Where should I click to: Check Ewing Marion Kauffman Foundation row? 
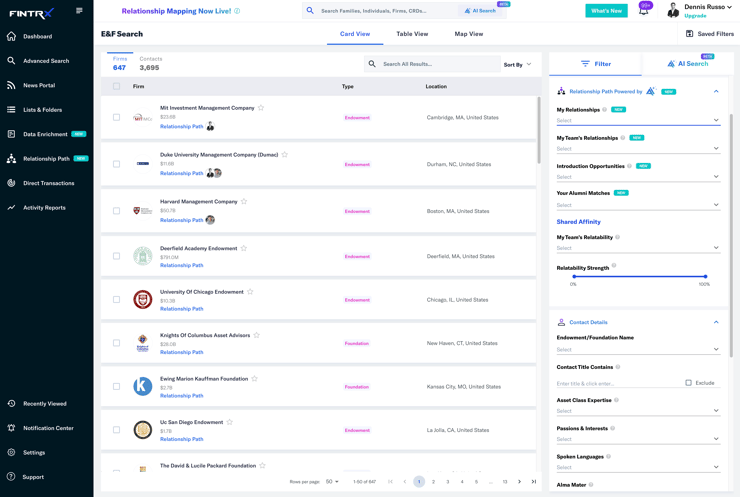(x=117, y=386)
